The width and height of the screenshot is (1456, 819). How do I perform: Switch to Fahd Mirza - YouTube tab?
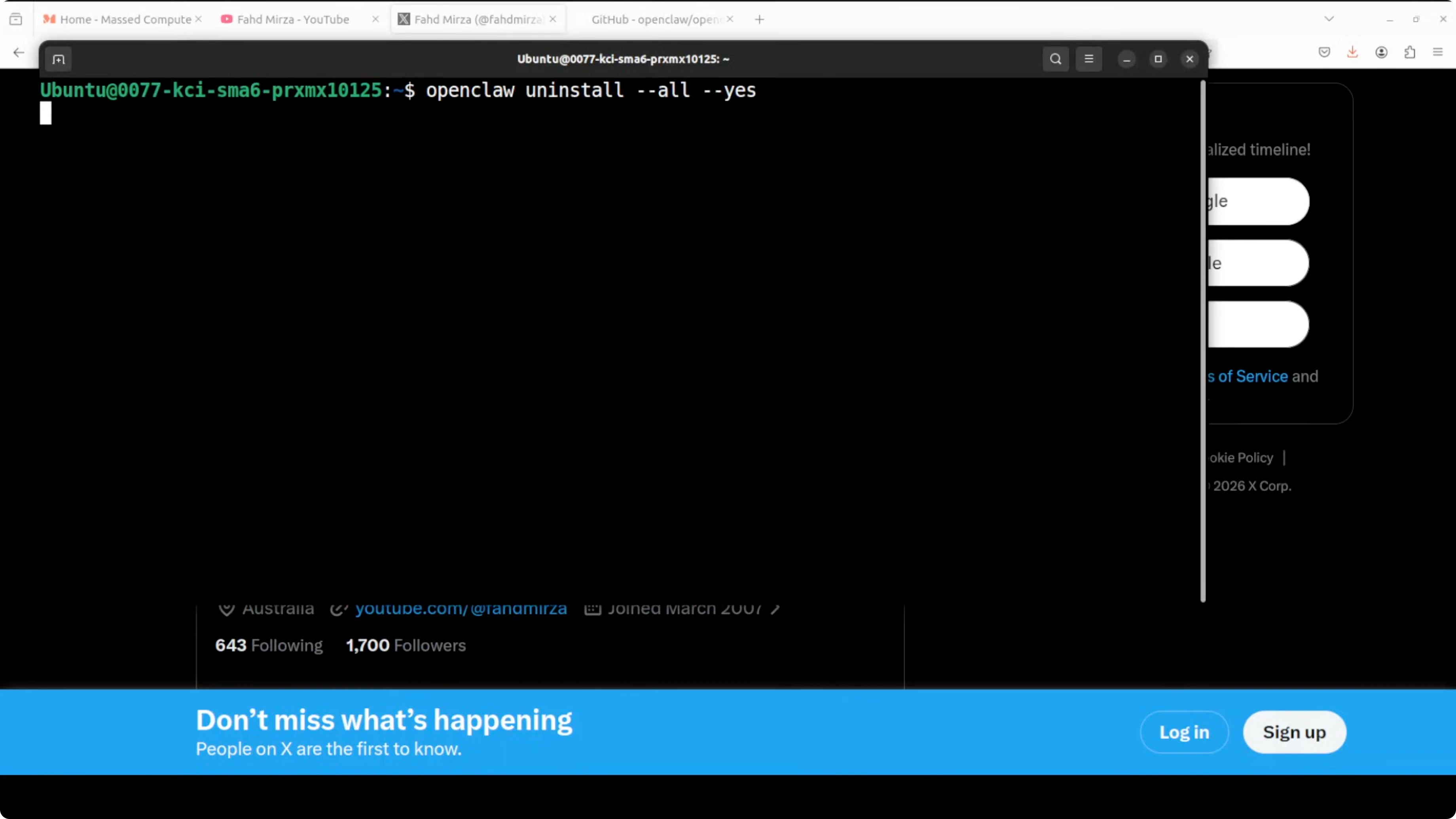293,19
